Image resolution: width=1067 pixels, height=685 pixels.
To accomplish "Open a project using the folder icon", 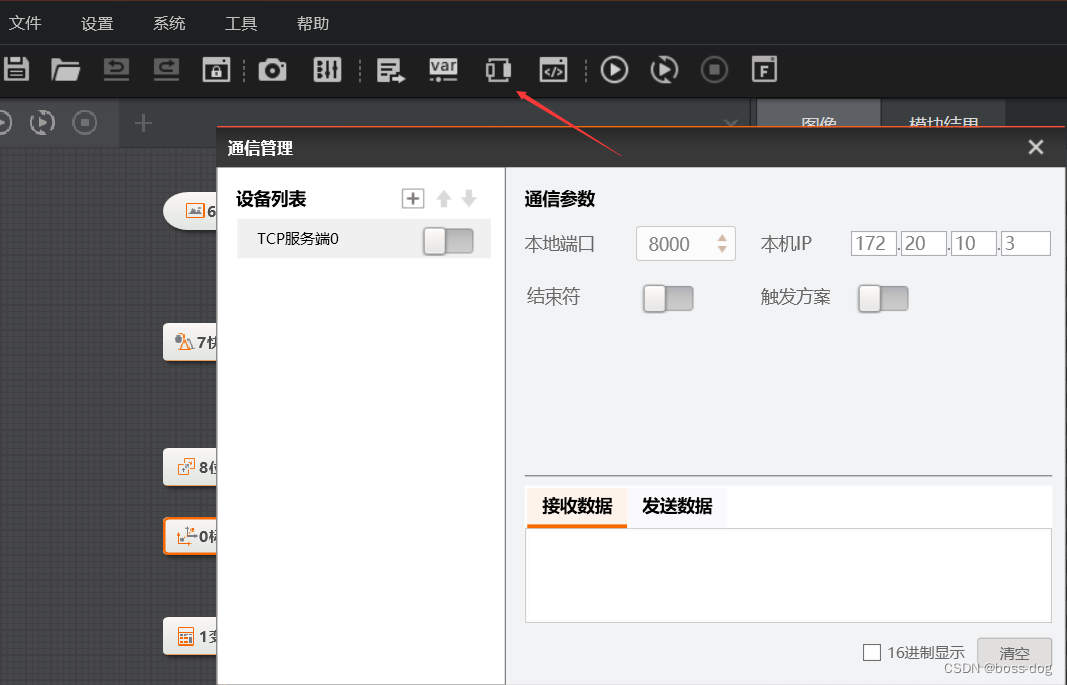I will tap(65, 69).
